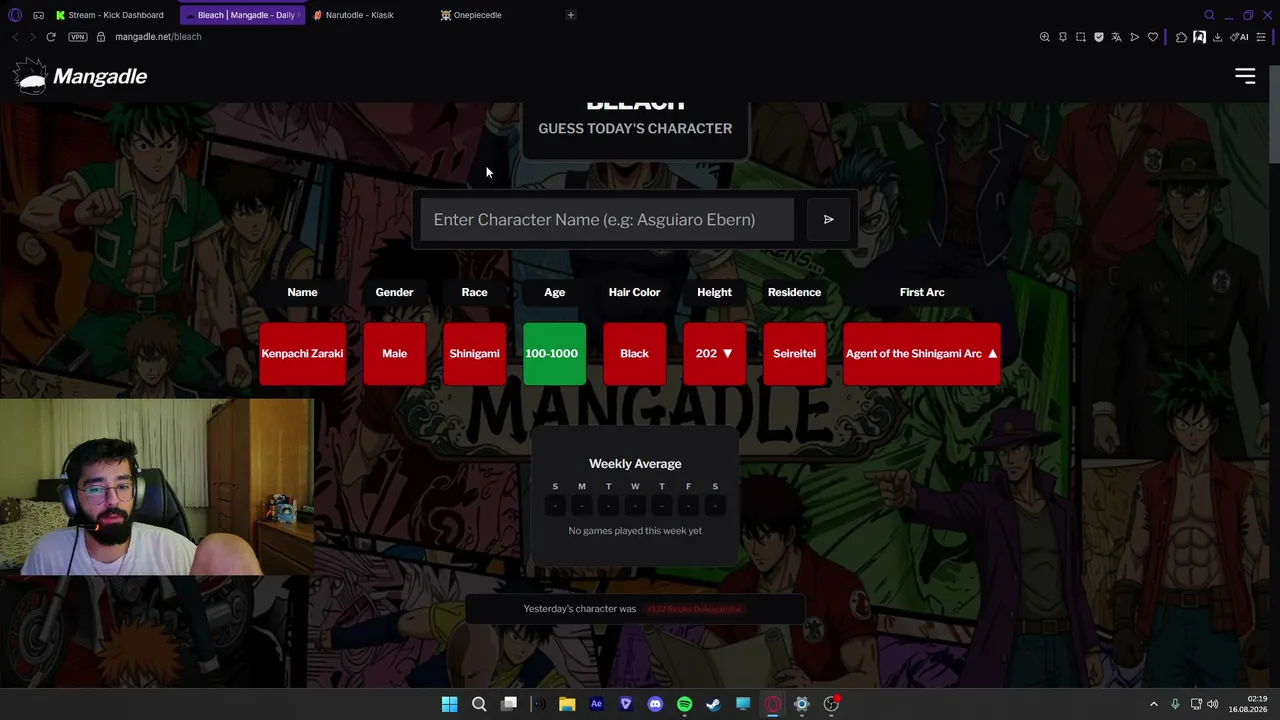Click the Male gender tile
Viewport: 1280px width, 720px height.
pos(394,353)
